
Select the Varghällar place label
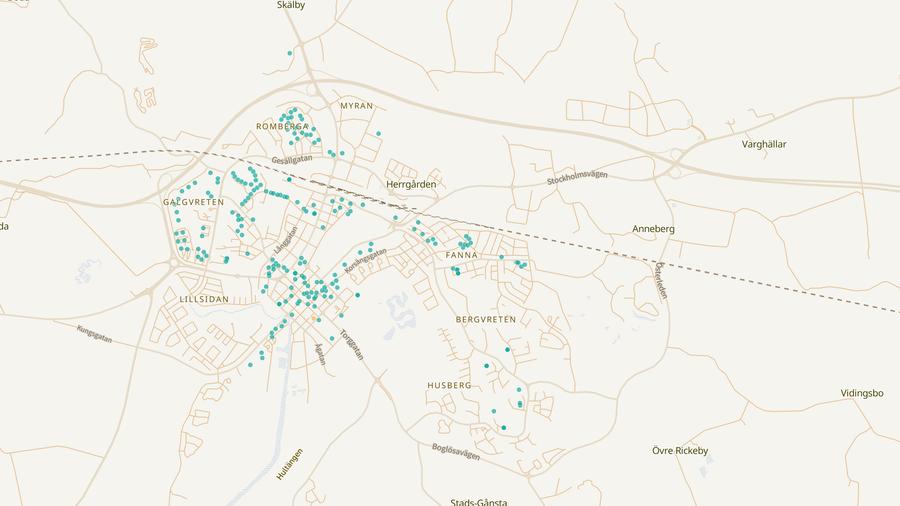tap(764, 145)
